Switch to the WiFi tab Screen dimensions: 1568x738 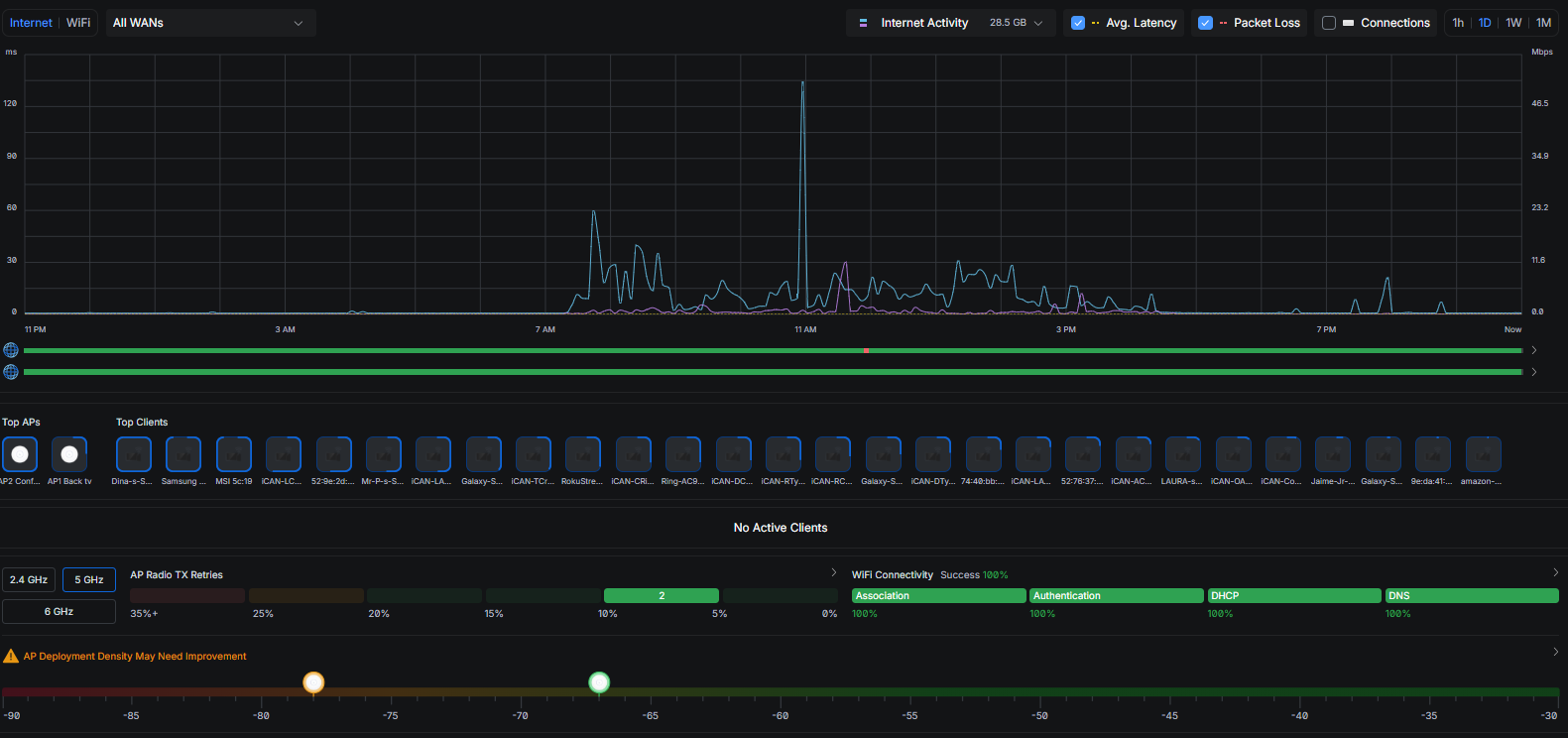[x=78, y=23]
